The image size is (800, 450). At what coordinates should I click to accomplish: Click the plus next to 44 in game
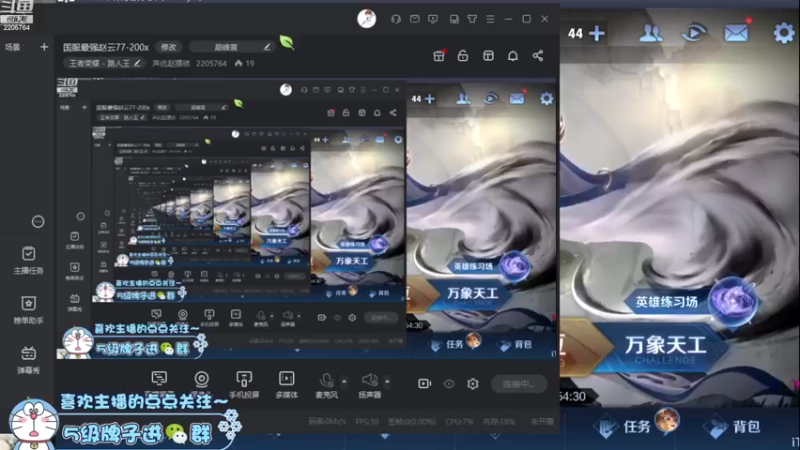click(x=596, y=34)
